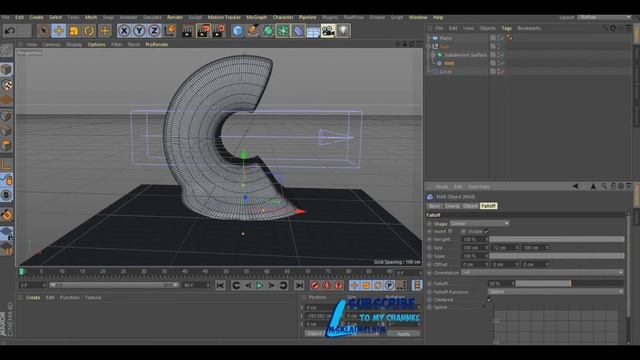Image resolution: width=640 pixels, height=360 pixels.
Task: Toggle X axis lock
Action: click(x=124, y=31)
